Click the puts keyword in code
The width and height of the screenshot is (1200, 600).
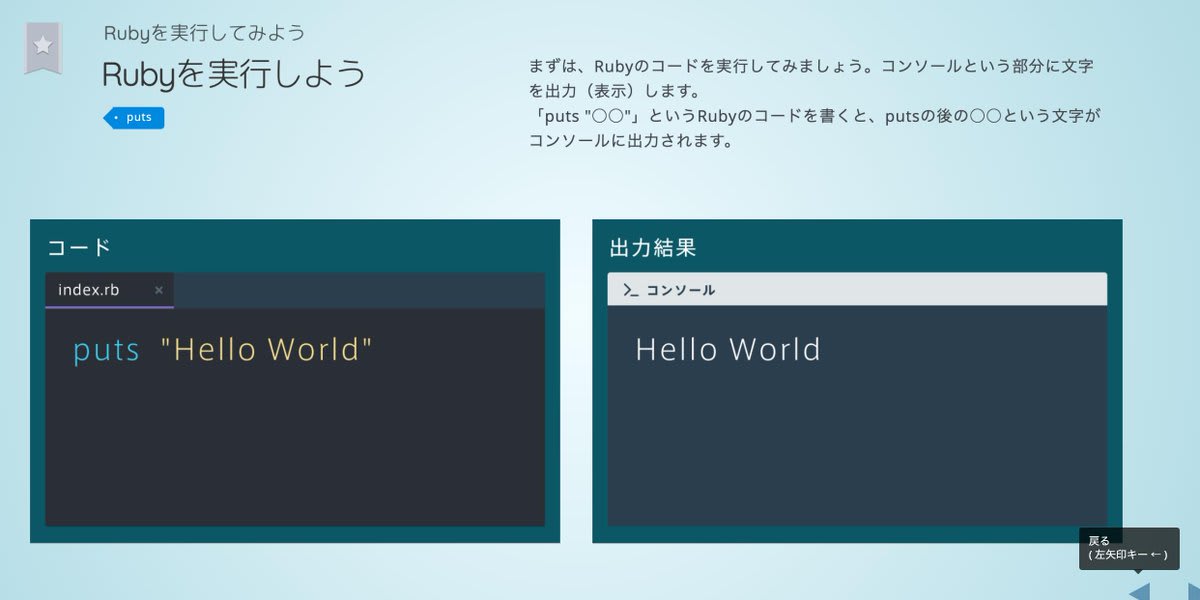click(x=107, y=350)
